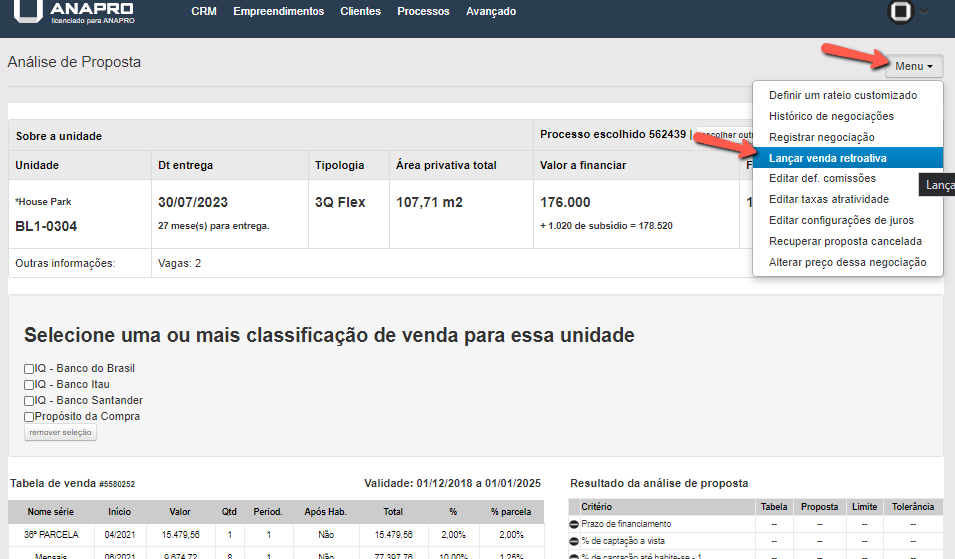Expand the chevron next to the user avatar
The width and height of the screenshot is (955, 559).
point(923,12)
